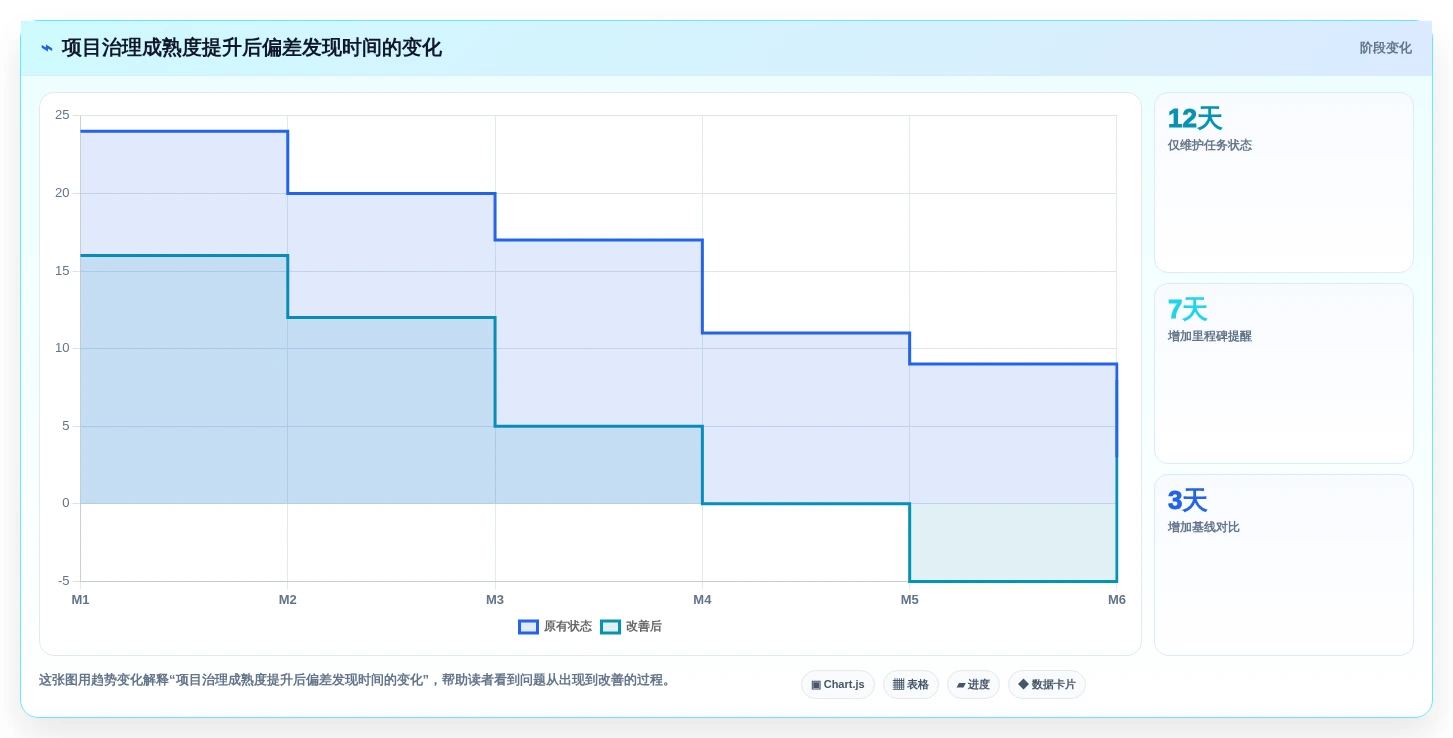This screenshot has width=1453, height=738.
Task: Click the -5 y-axis value
Action: (x=64, y=581)
